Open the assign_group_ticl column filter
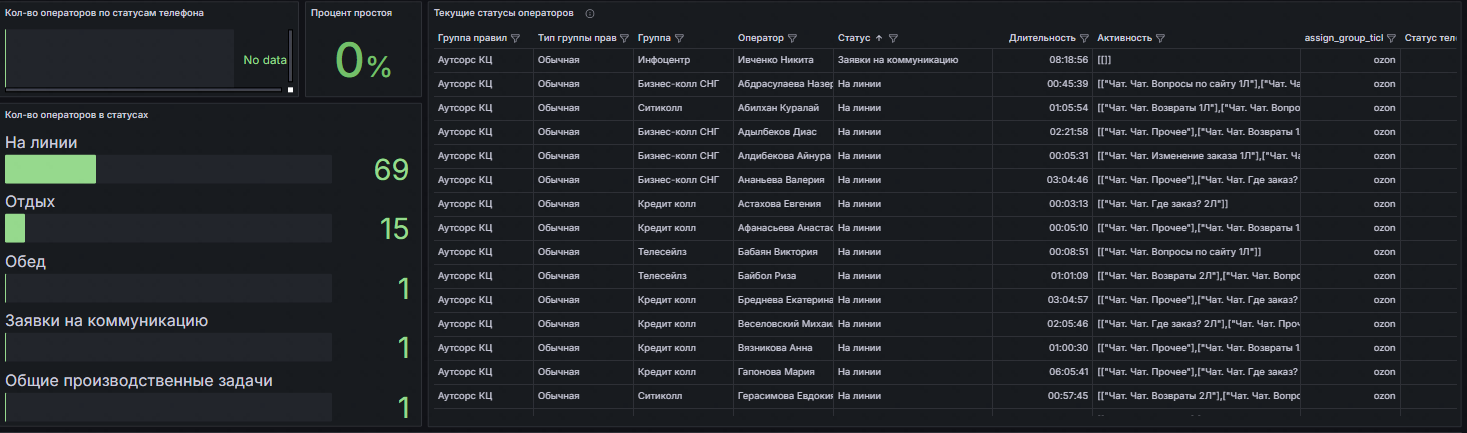Image resolution: width=1467 pixels, height=433 pixels. [x=1391, y=38]
